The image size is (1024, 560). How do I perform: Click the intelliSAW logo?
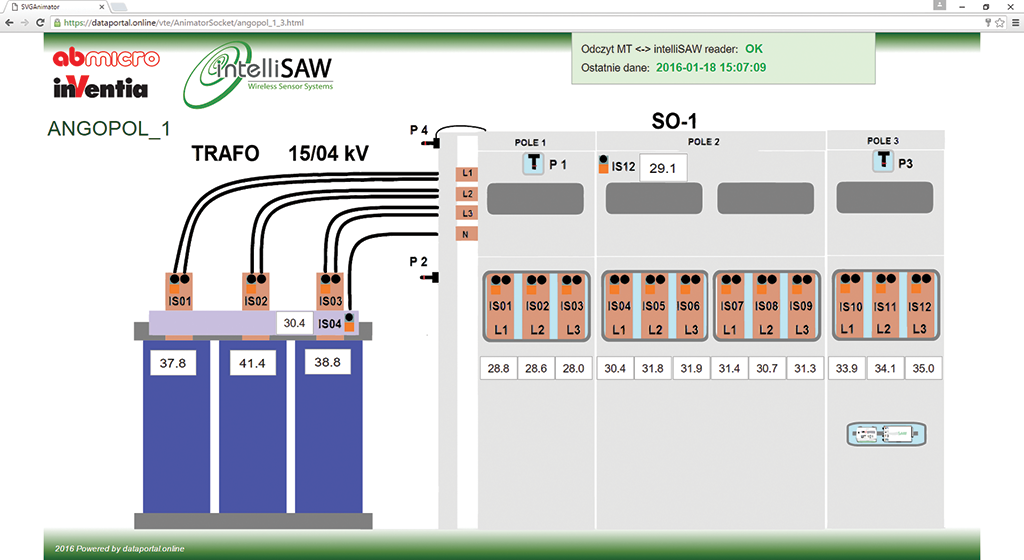point(262,75)
